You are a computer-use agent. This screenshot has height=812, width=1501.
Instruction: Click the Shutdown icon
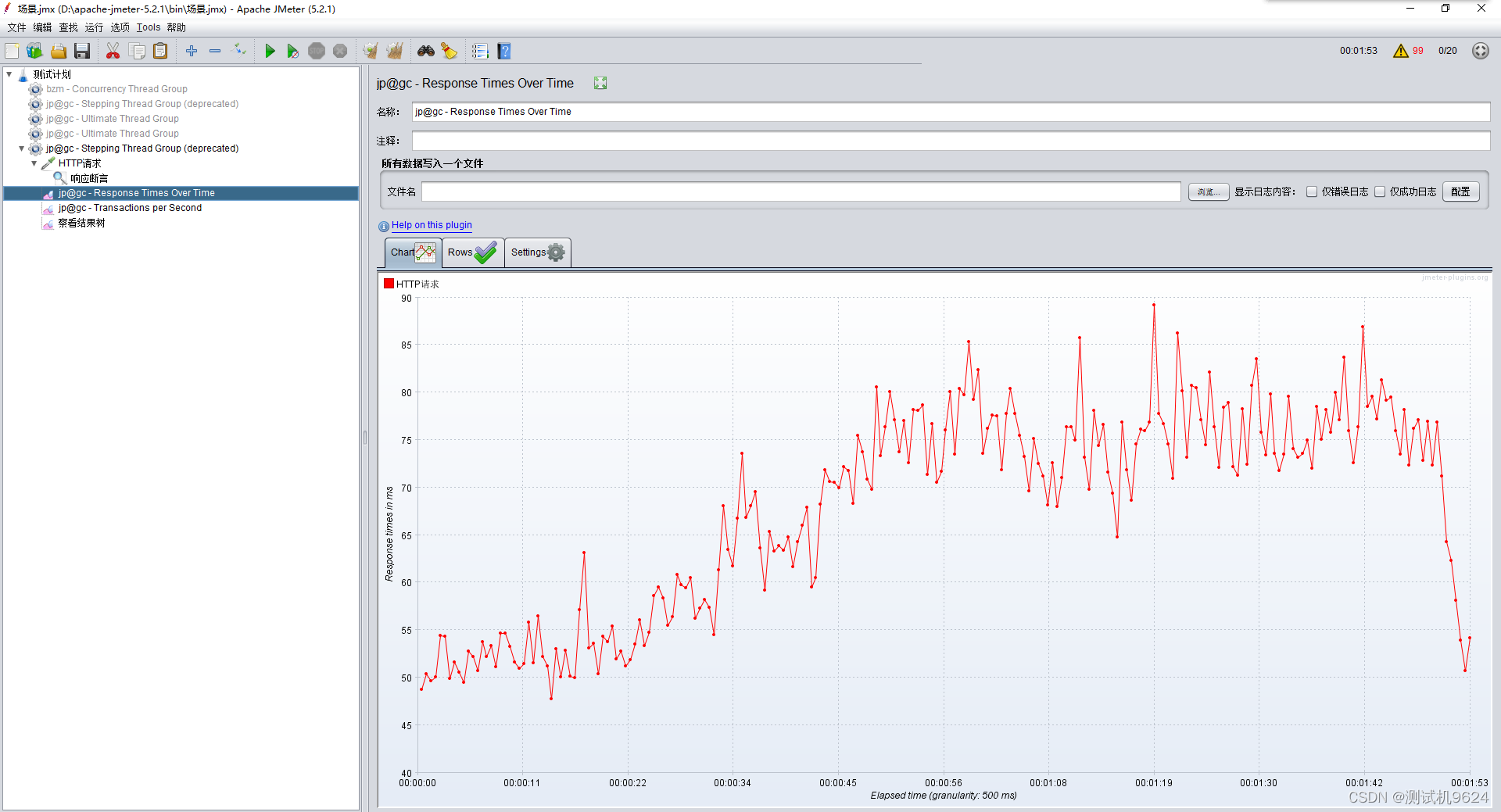click(340, 52)
